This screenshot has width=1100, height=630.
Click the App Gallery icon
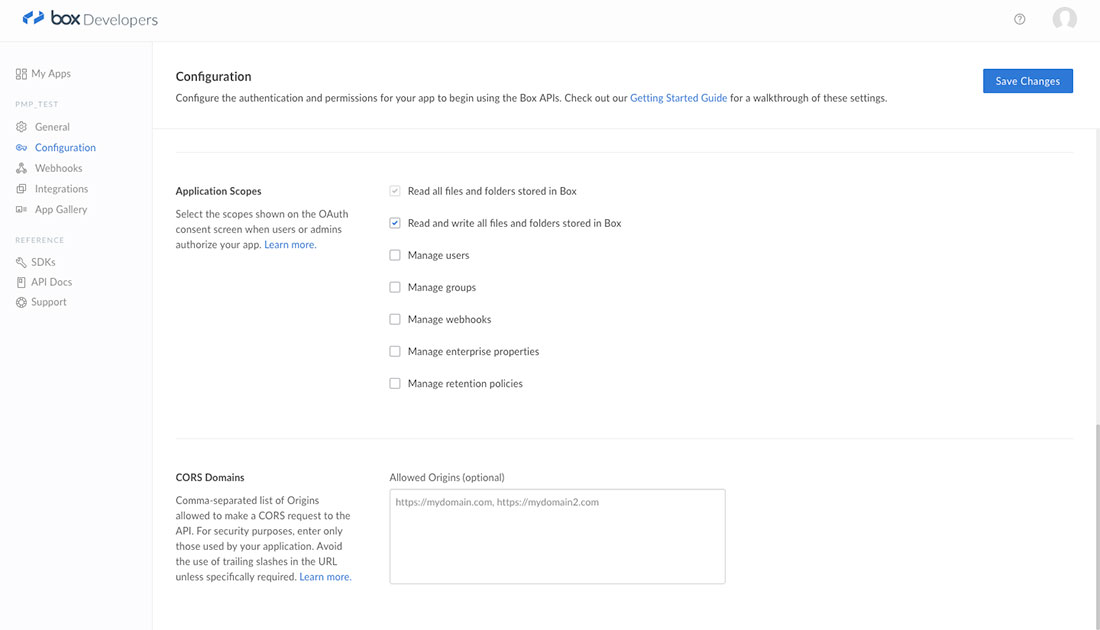[21, 210]
